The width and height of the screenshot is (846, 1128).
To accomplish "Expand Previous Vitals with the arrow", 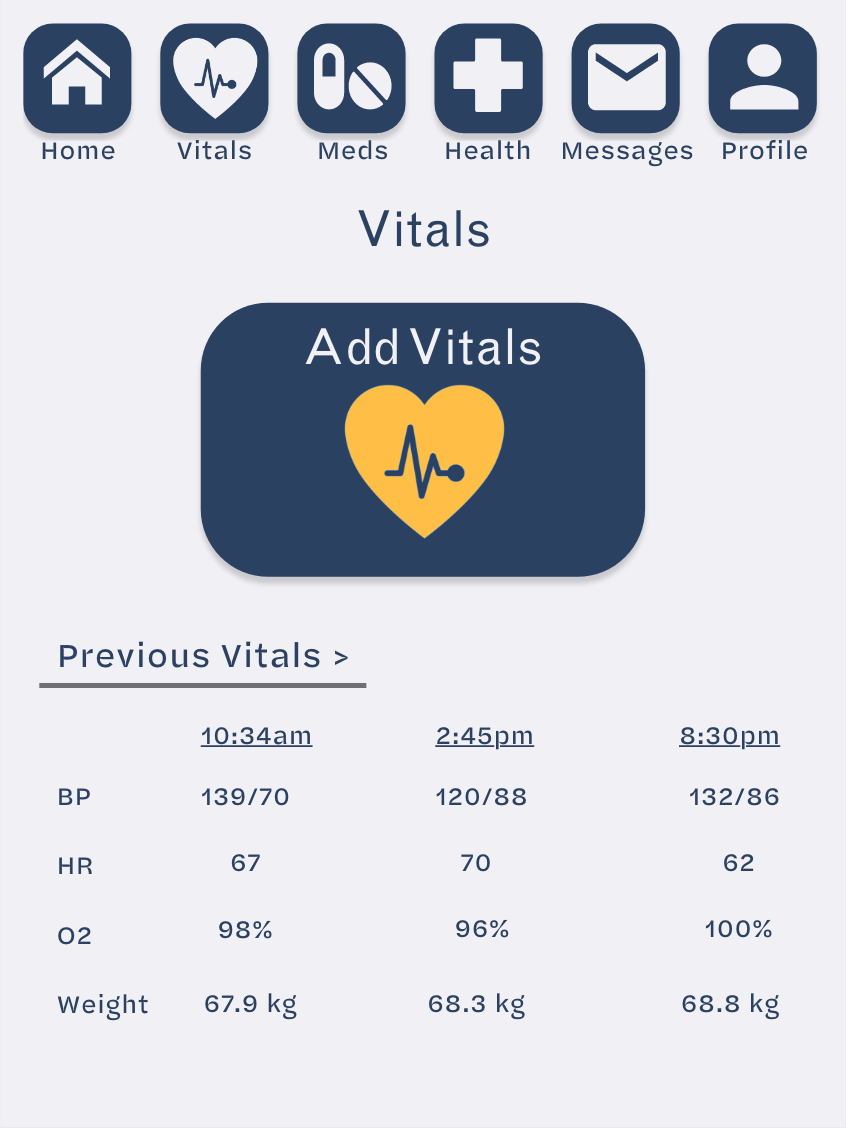I will tap(203, 656).
